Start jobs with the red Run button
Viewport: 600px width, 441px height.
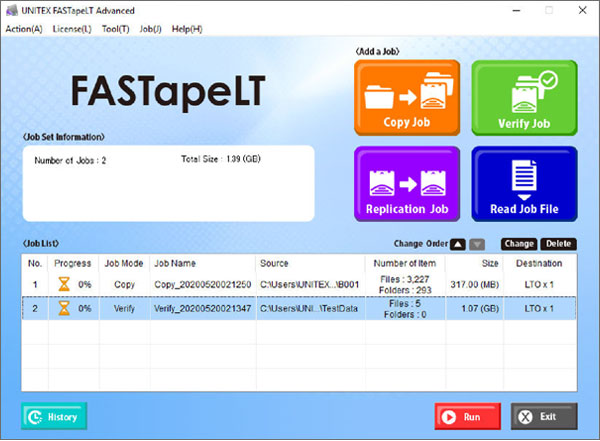click(x=467, y=417)
